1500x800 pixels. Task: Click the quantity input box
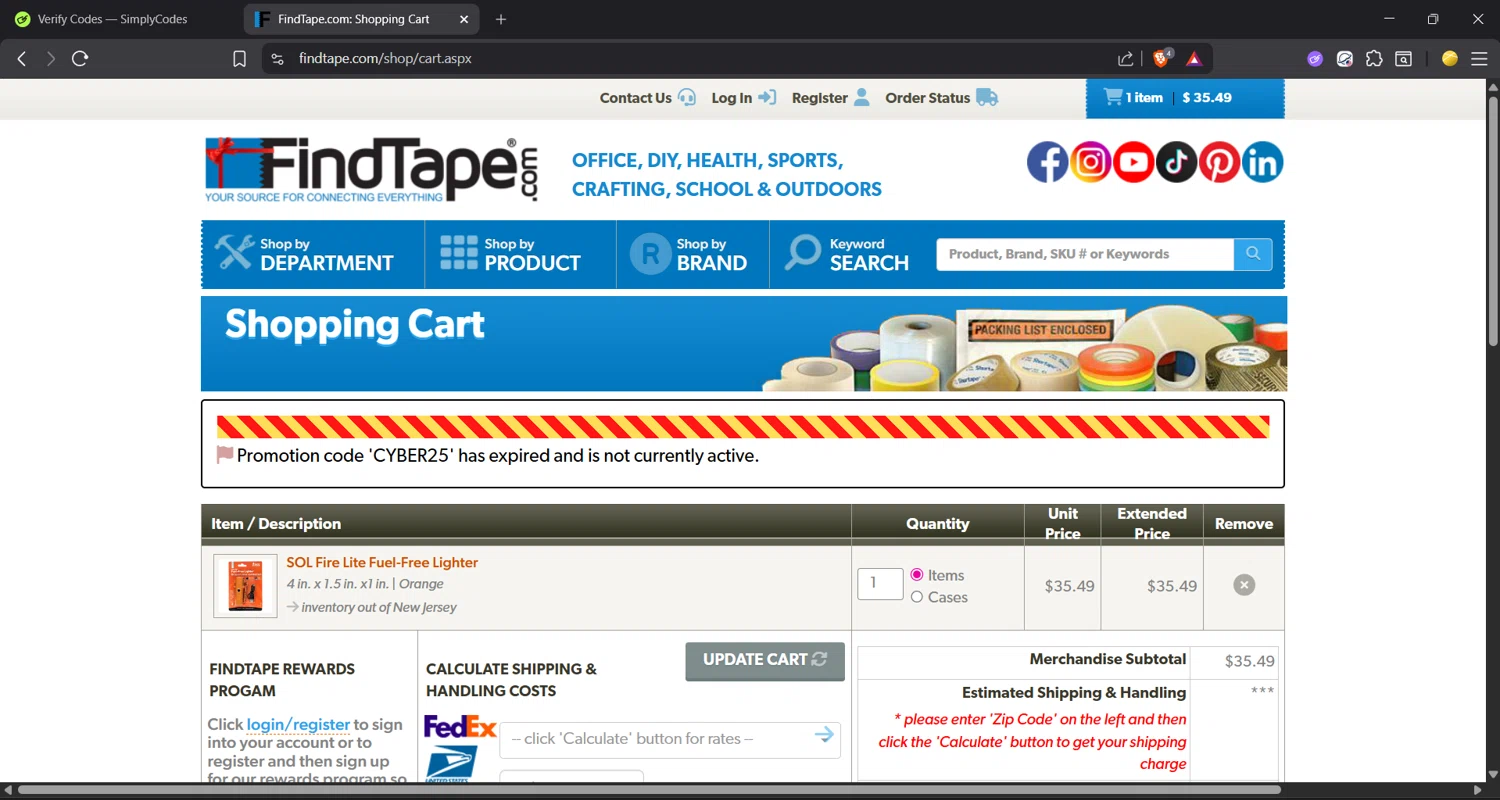point(880,584)
